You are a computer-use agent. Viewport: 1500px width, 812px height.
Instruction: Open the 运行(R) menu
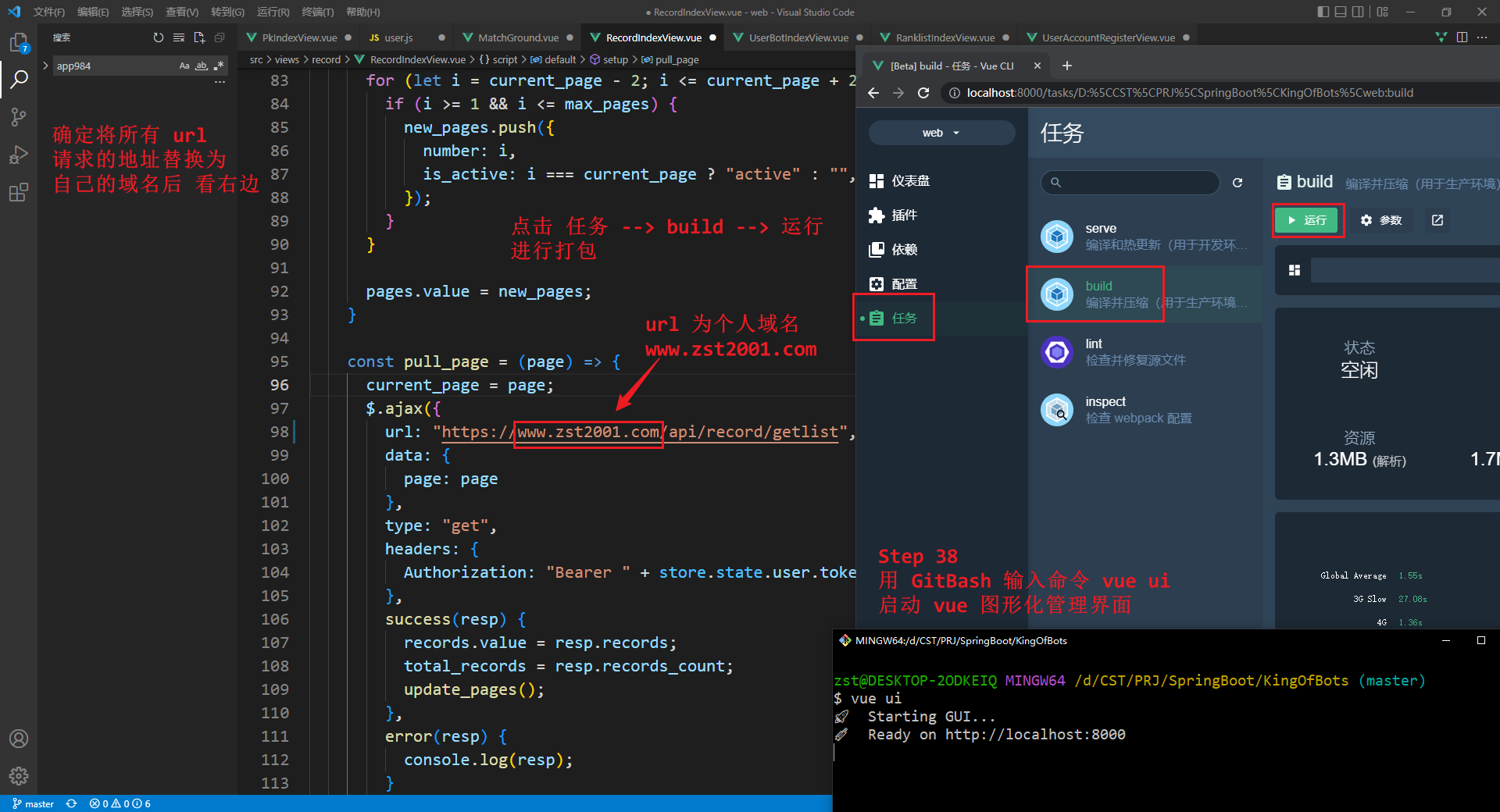pos(273,12)
